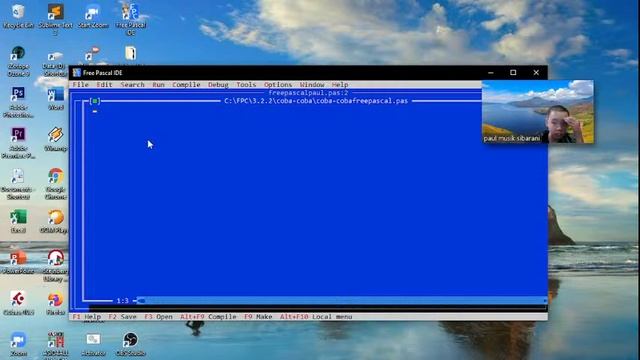Open the Winamp desktop shortcut
Image resolution: width=640 pixels, height=360 pixels.
(56, 139)
